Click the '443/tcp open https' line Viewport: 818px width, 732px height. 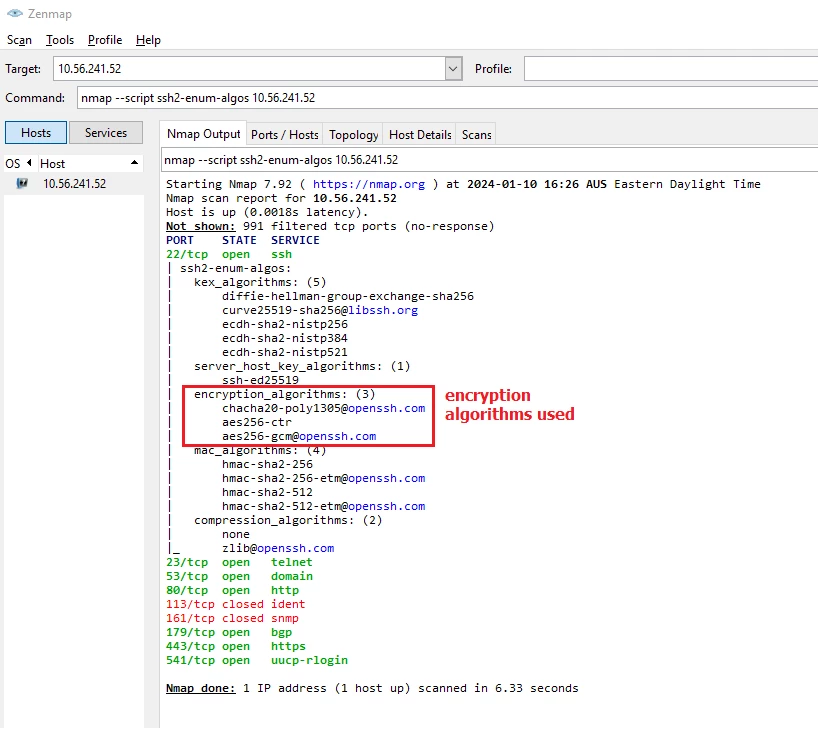click(236, 646)
